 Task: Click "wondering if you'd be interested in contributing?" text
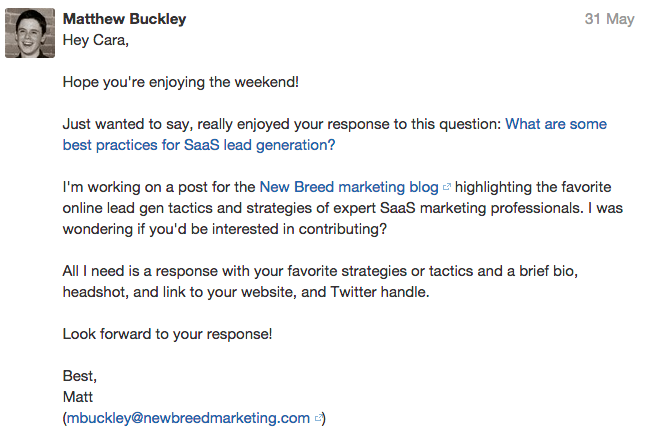tap(223, 229)
